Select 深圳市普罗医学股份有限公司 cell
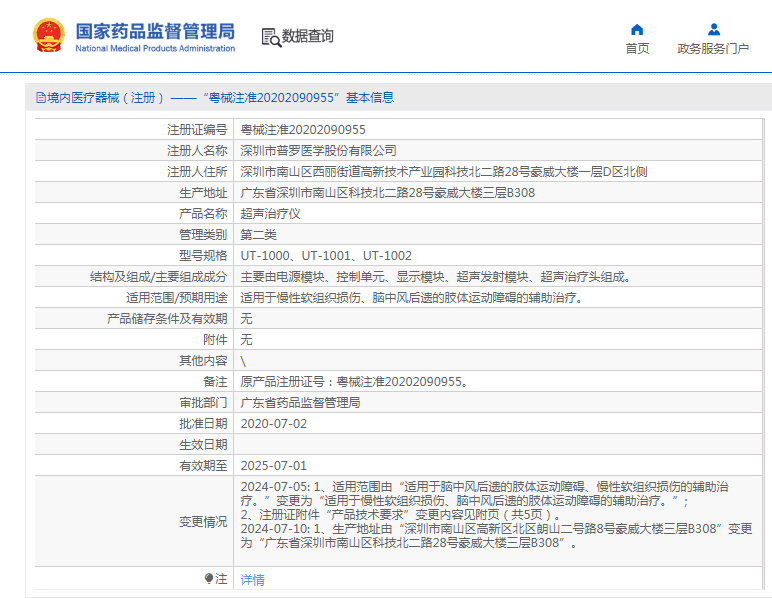This screenshot has width=772, height=598. click(x=319, y=151)
